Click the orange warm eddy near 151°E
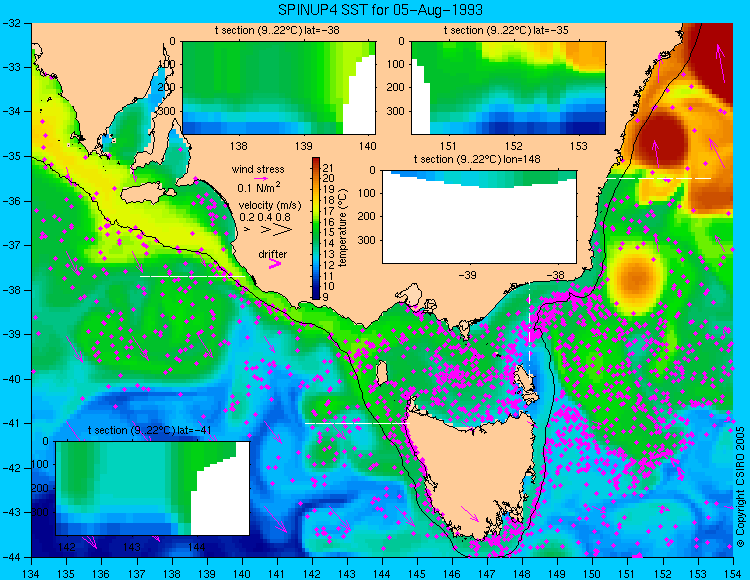This screenshot has width=750, height=580. point(636,277)
